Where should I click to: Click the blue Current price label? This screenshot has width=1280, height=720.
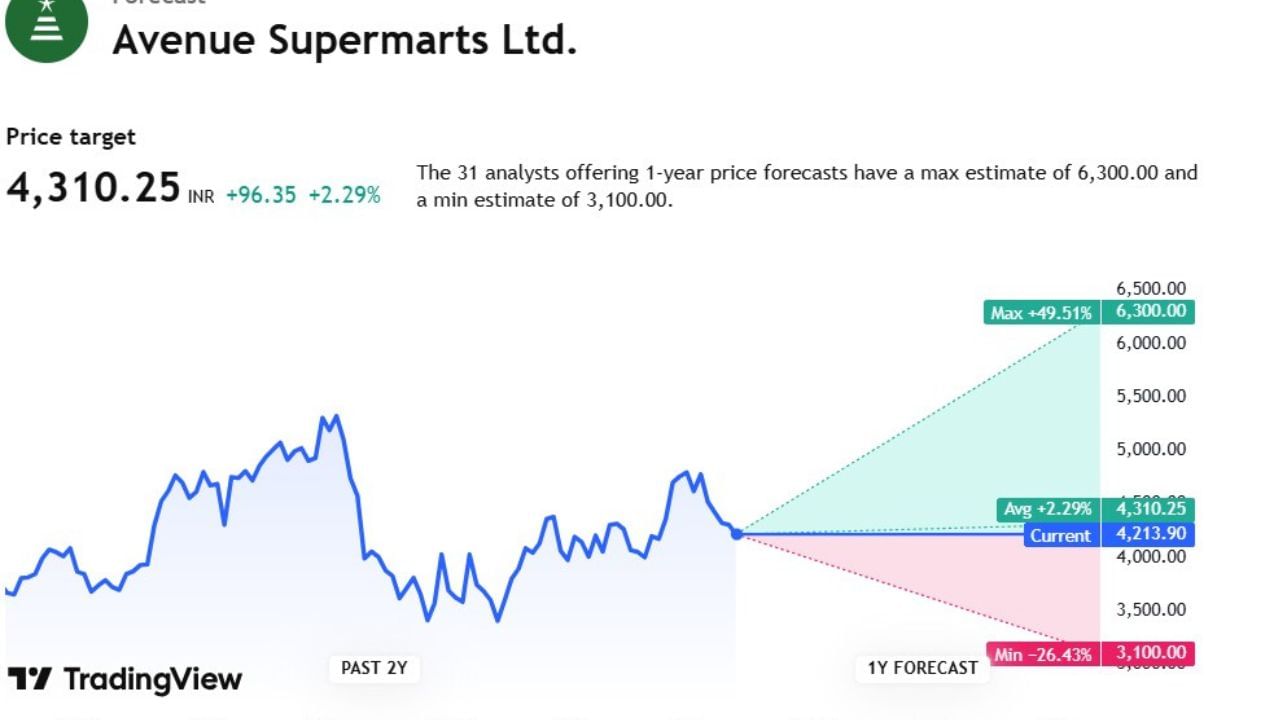click(x=1060, y=535)
